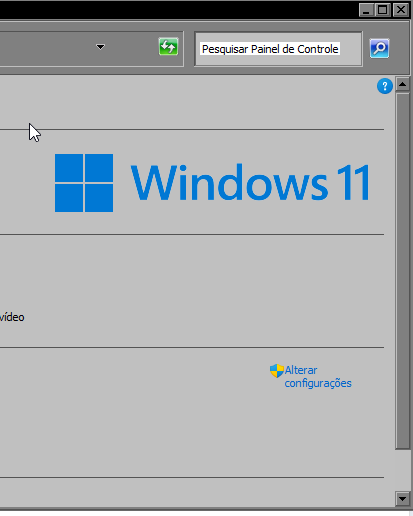Click the green refresh icon
The height and width of the screenshot is (516, 413).
pyautogui.click(x=168, y=47)
